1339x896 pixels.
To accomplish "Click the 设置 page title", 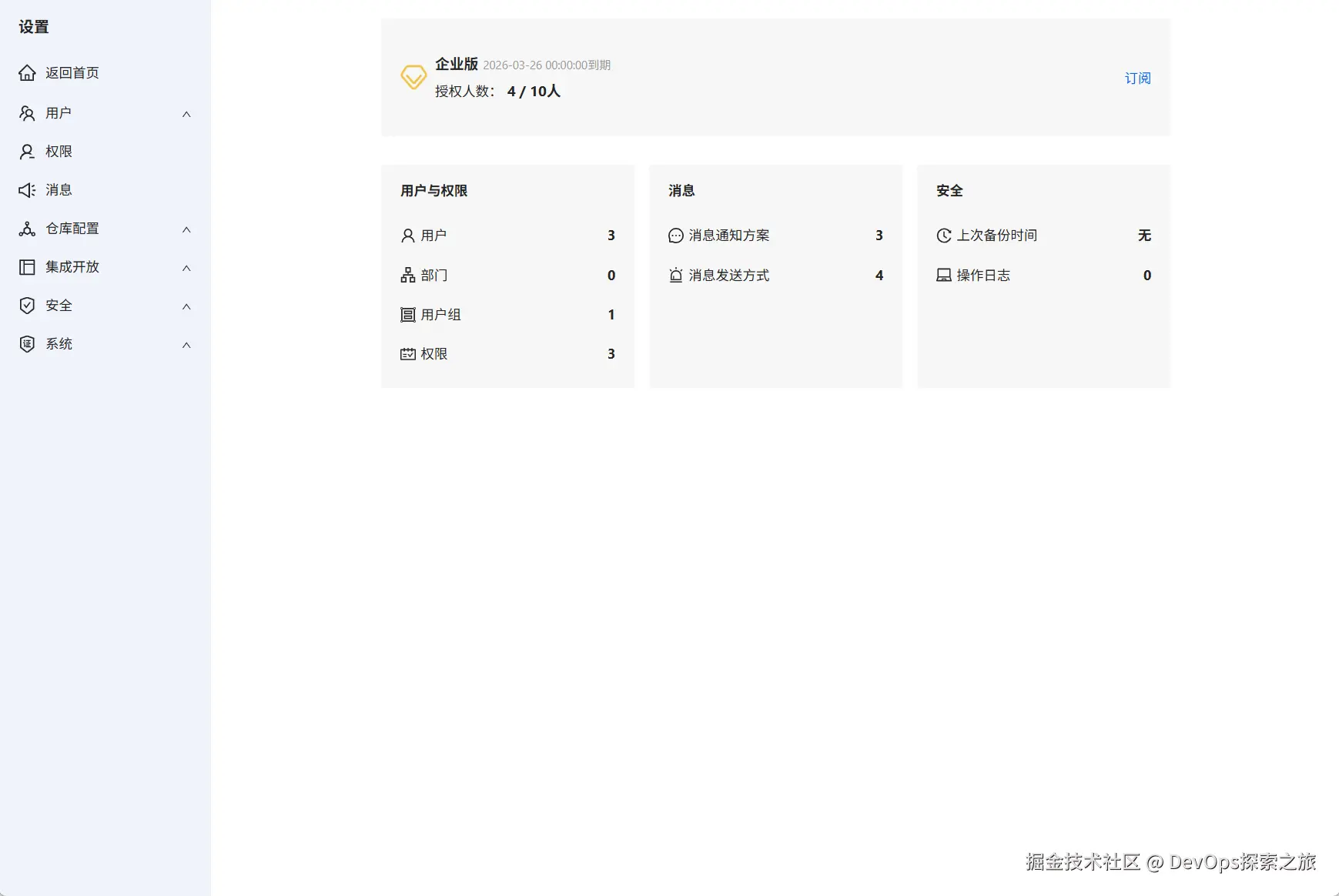I will [x=34, y=27].
